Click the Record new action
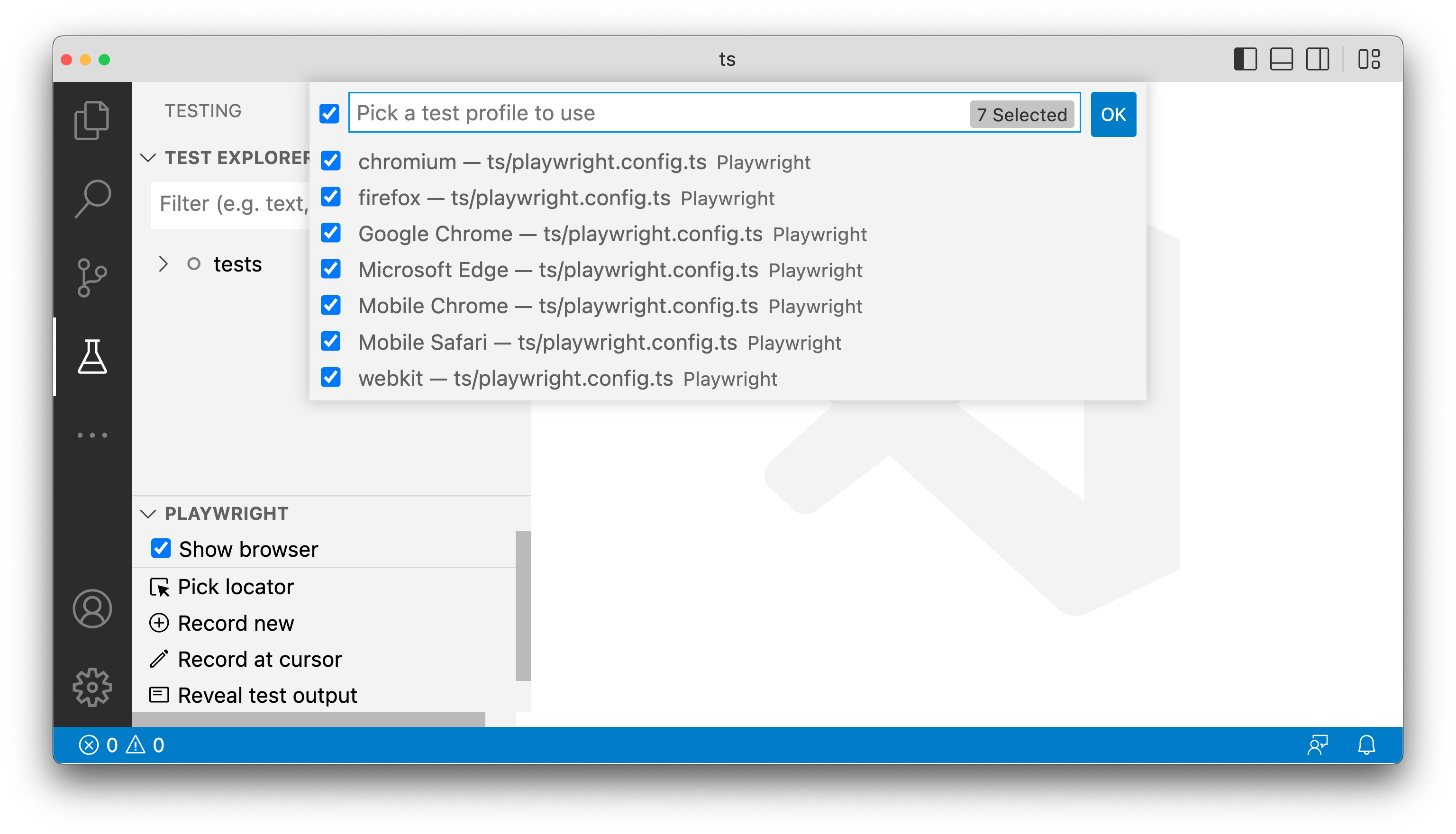This screenshot has width=1456, height=834. (x=236, y=623)
